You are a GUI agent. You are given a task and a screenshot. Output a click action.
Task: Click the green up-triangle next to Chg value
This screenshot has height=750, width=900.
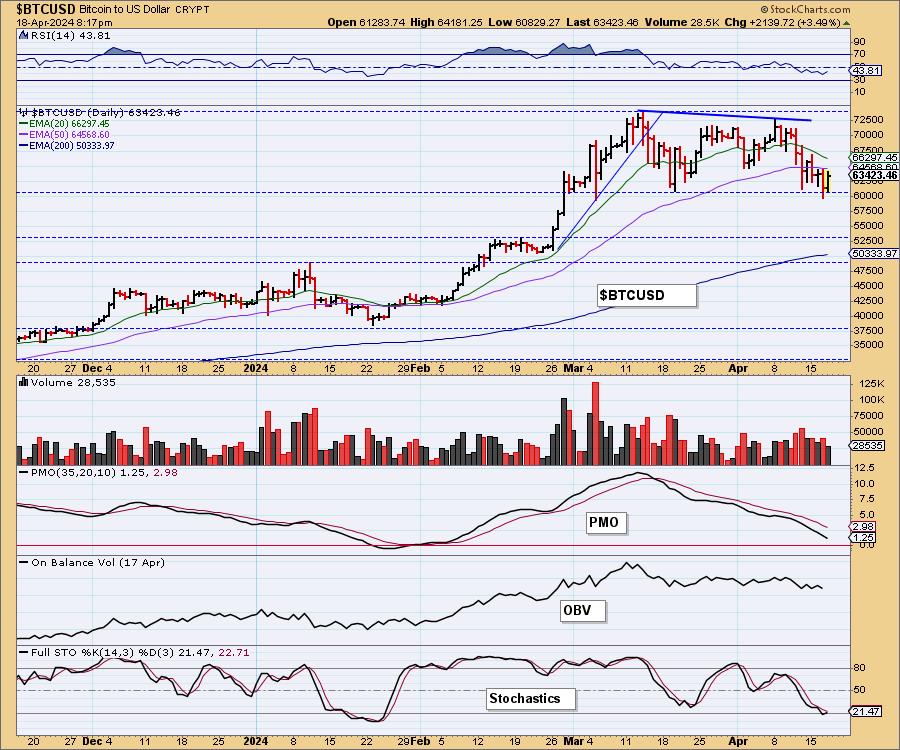tap(846, 23)
